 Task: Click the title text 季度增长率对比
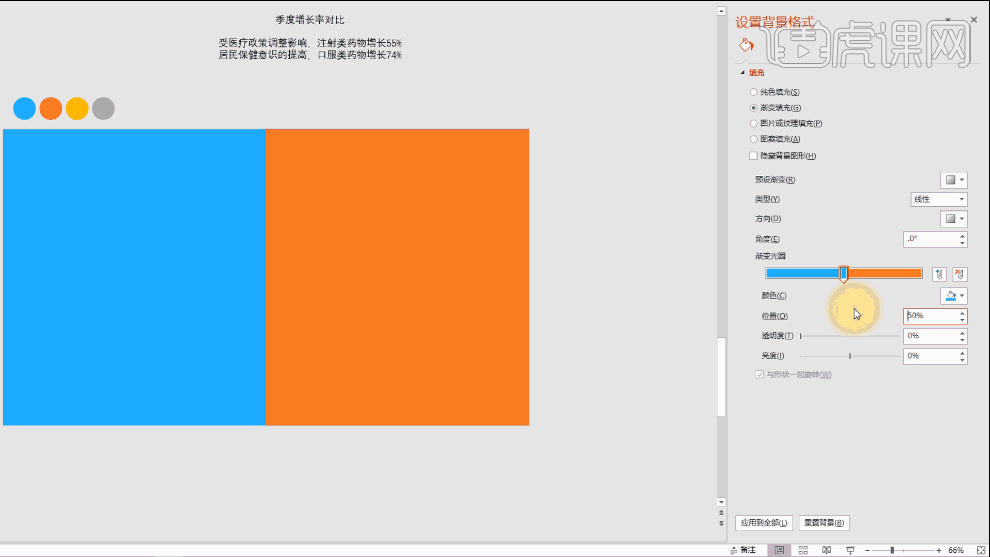pyautogui.click(x=310, y=20)
